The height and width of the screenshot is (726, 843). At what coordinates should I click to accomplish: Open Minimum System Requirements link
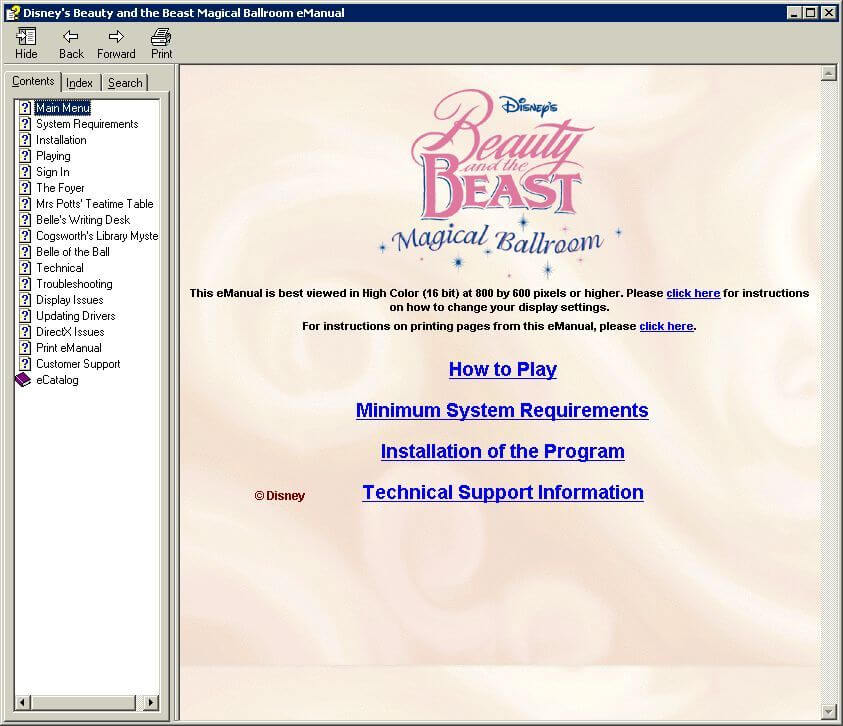pos(502,410)
